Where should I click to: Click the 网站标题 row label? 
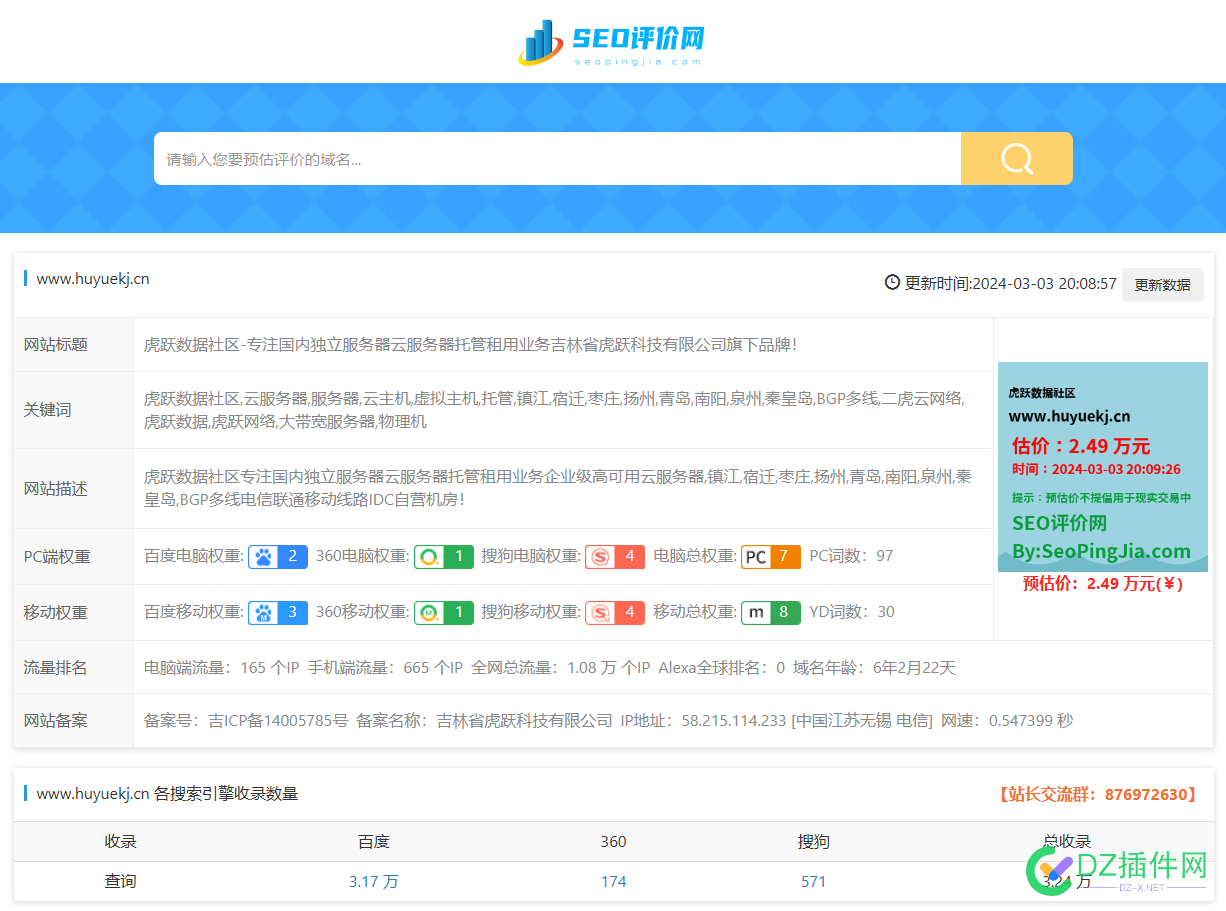tap(56, 345)
